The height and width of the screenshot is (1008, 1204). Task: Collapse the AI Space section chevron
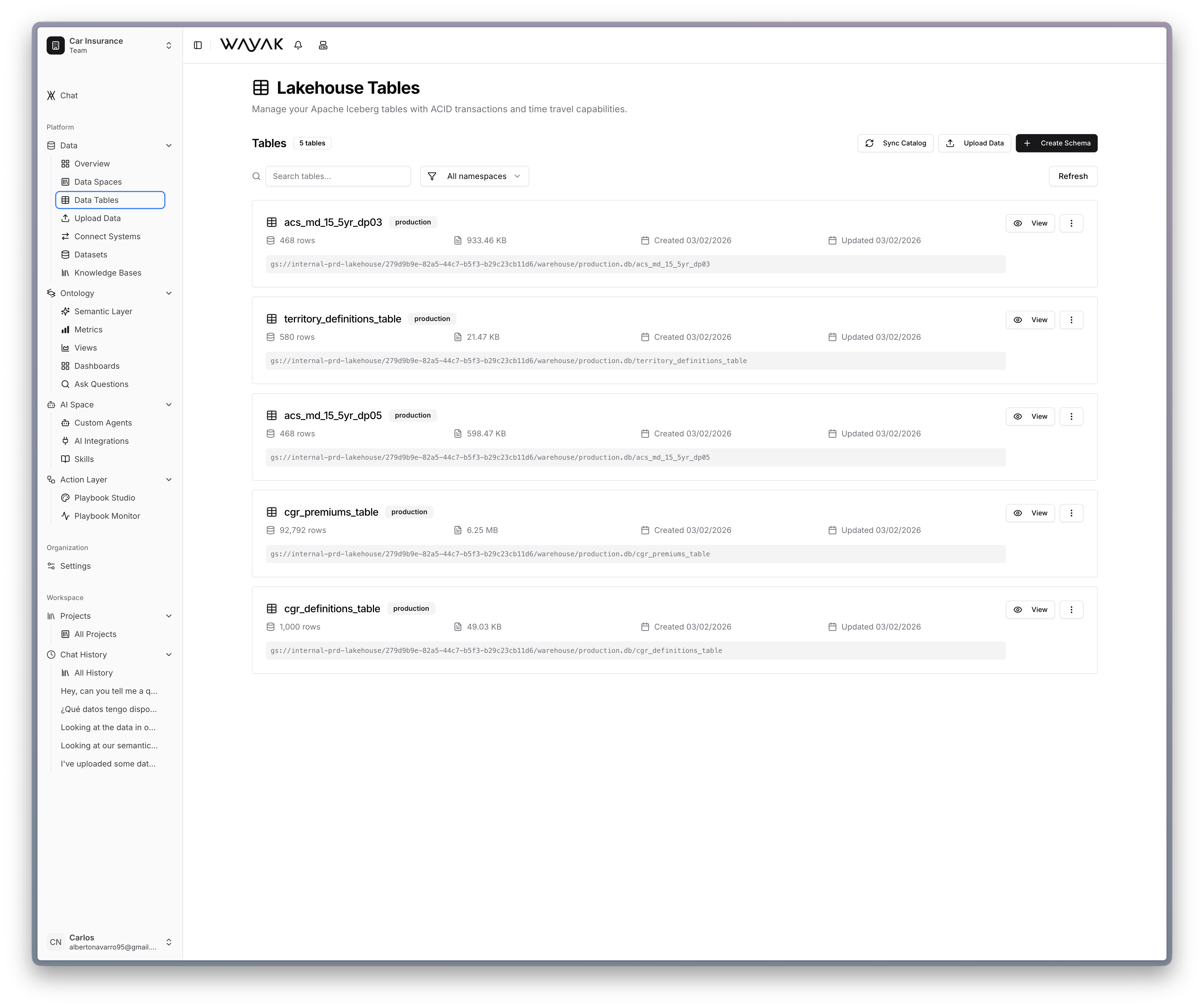pyautogui.click(x=169, y=405)
